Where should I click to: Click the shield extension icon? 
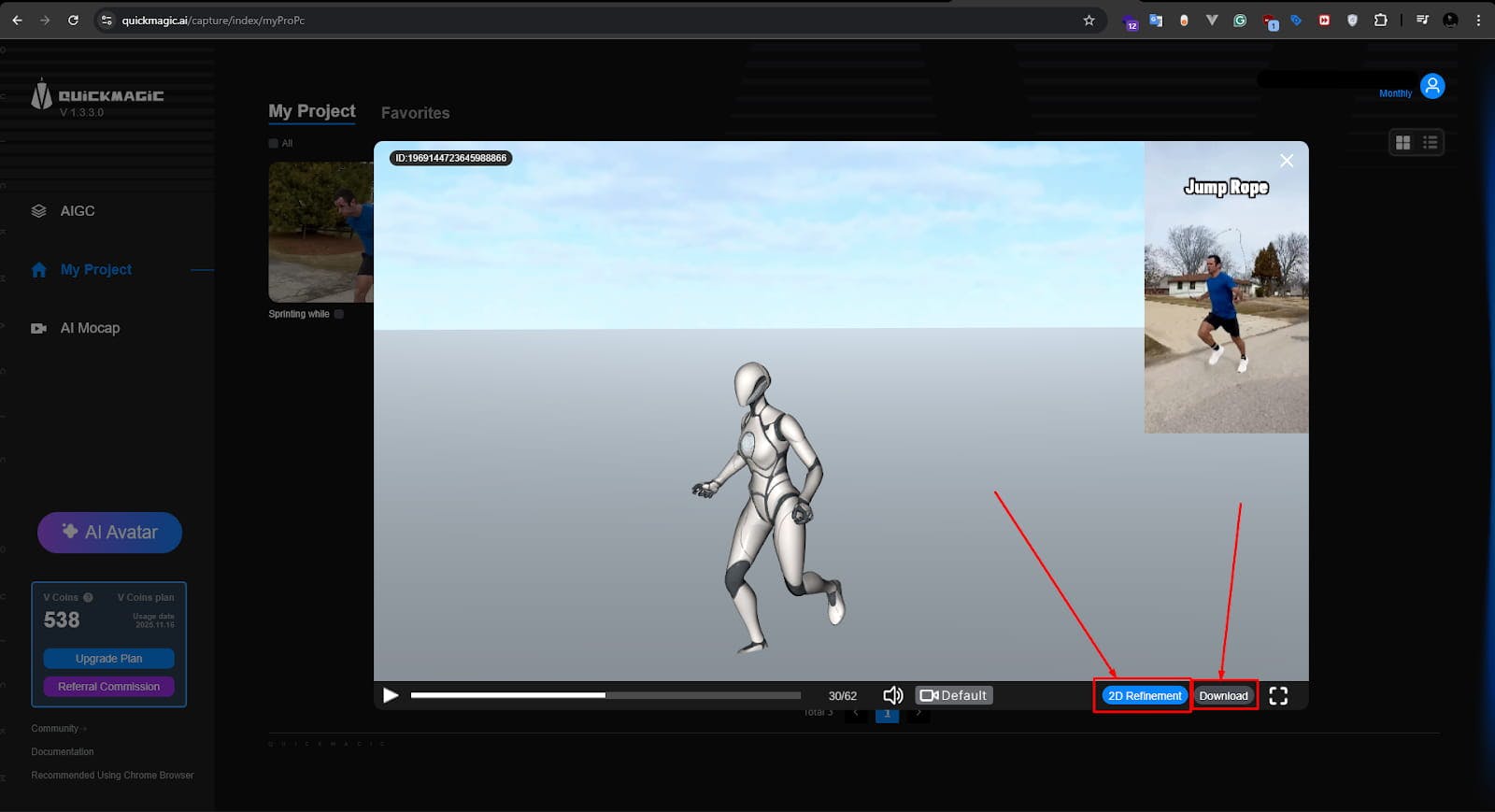[1352, 20]
